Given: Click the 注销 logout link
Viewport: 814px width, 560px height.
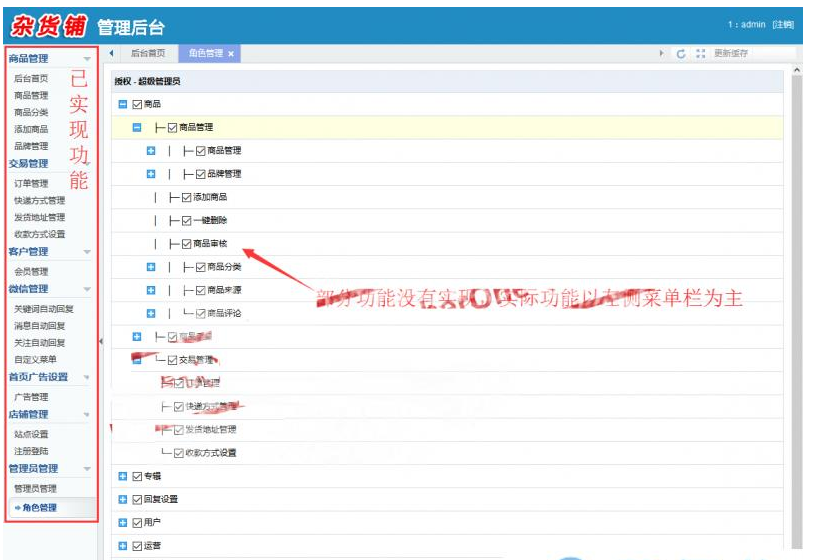Looking at the screenshot, I should [783, 24].
